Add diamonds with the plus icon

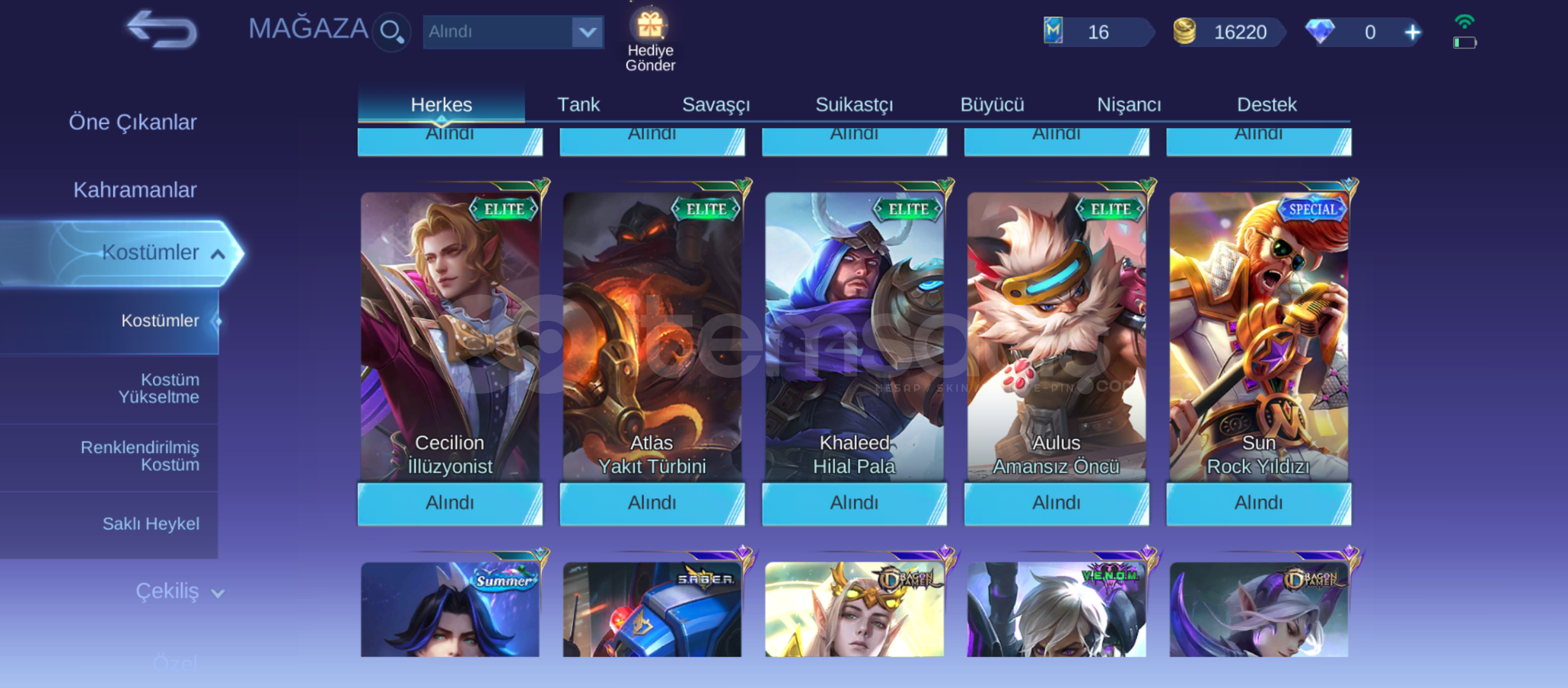[1412, 32]
